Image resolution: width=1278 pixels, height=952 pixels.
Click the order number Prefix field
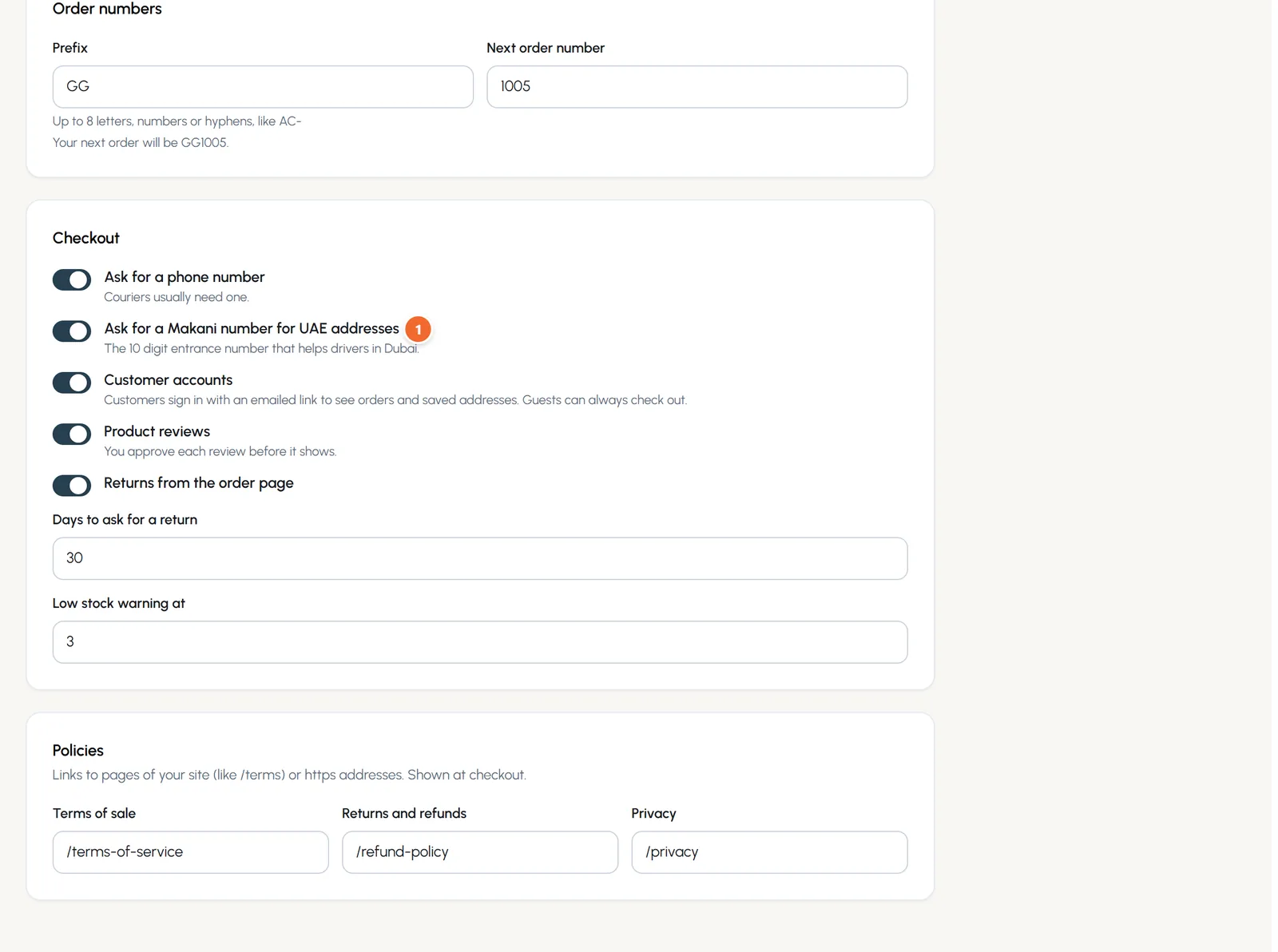tap(263, 86)
